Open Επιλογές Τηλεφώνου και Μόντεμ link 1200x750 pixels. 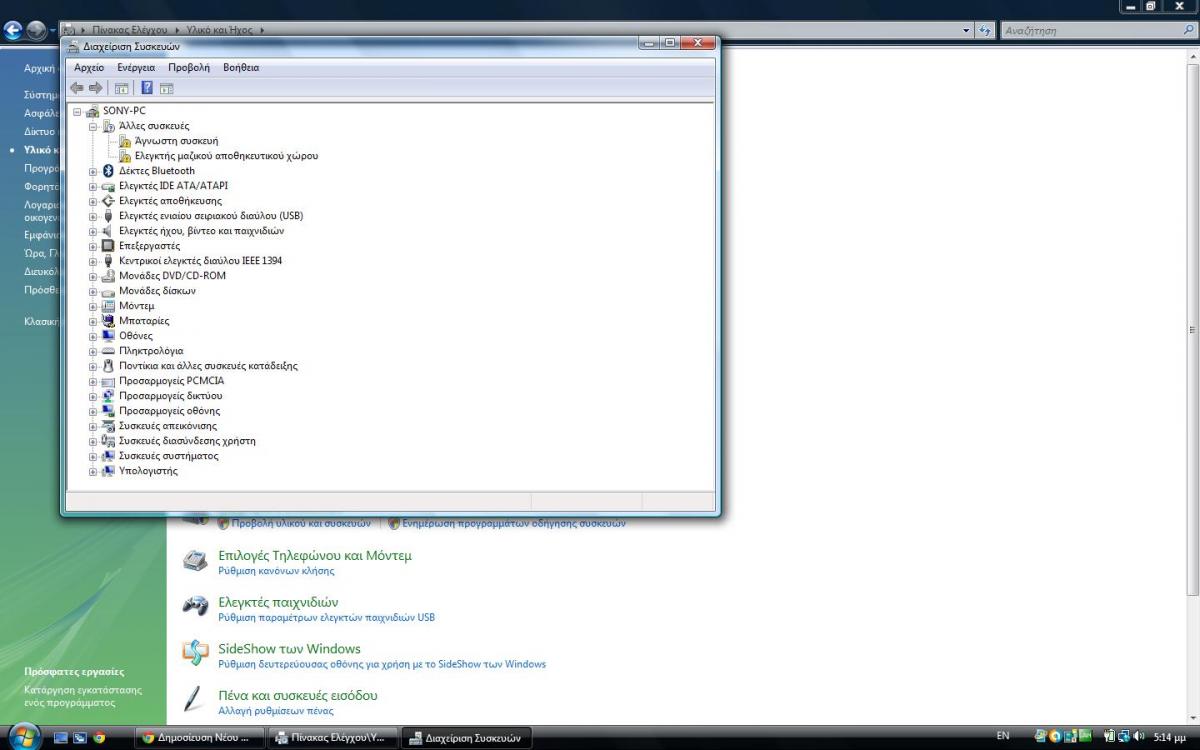click(315, 555)
